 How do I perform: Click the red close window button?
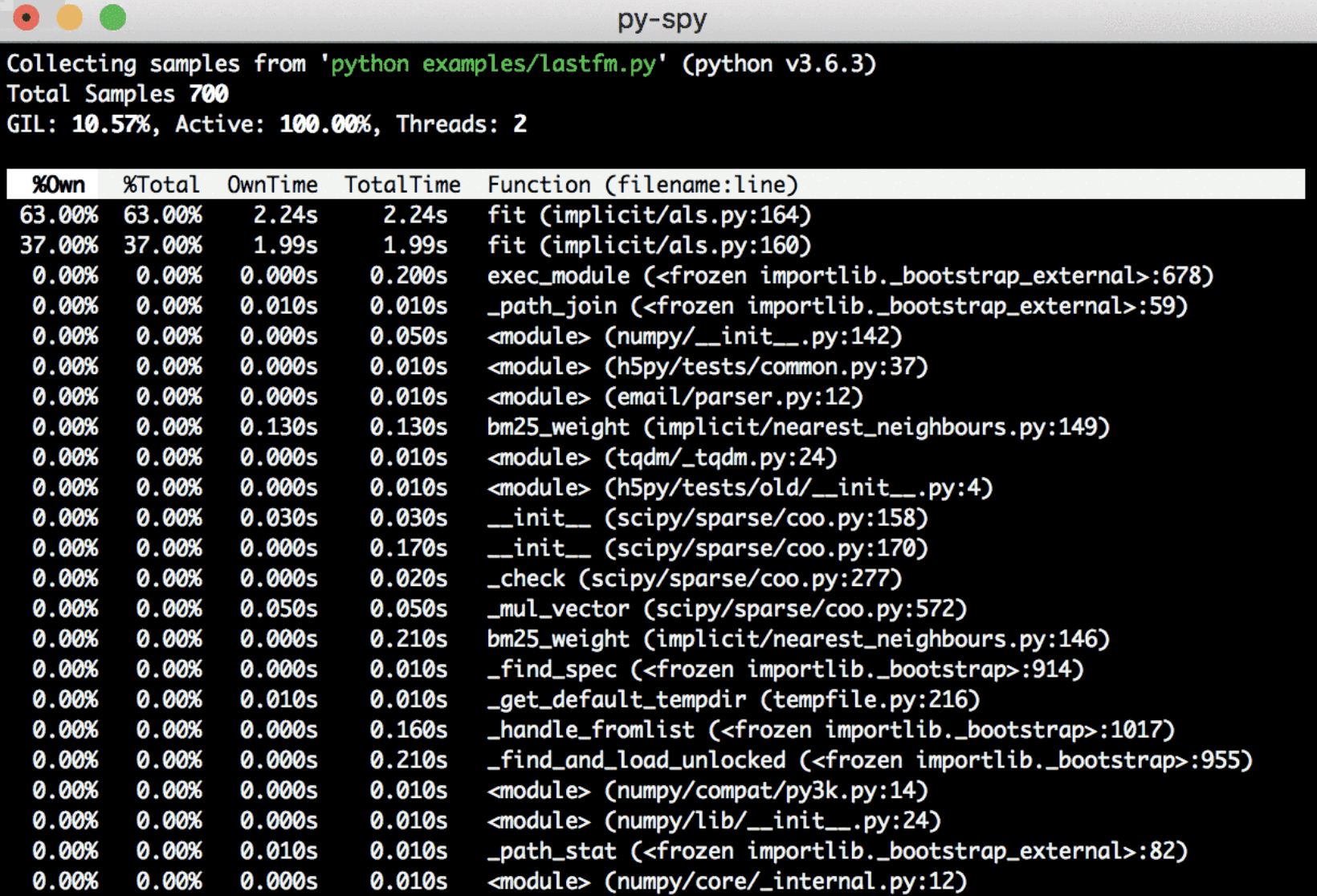27,17
